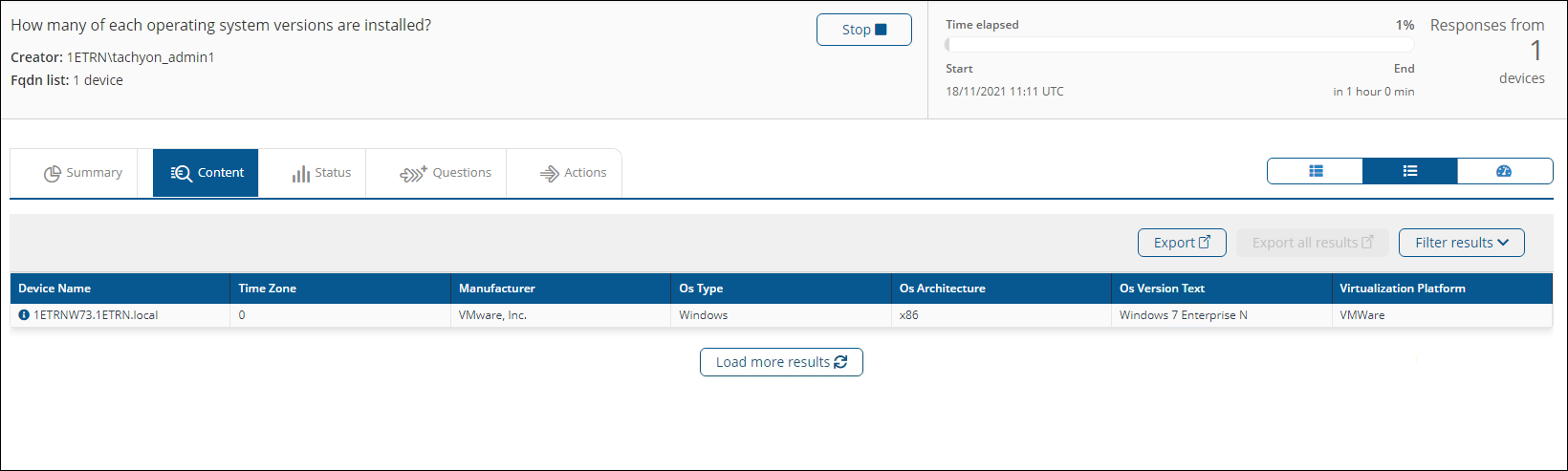This screenshot has width=1568, height=471.
Task: Sort by Os Version Text column
Action: 1162,289
